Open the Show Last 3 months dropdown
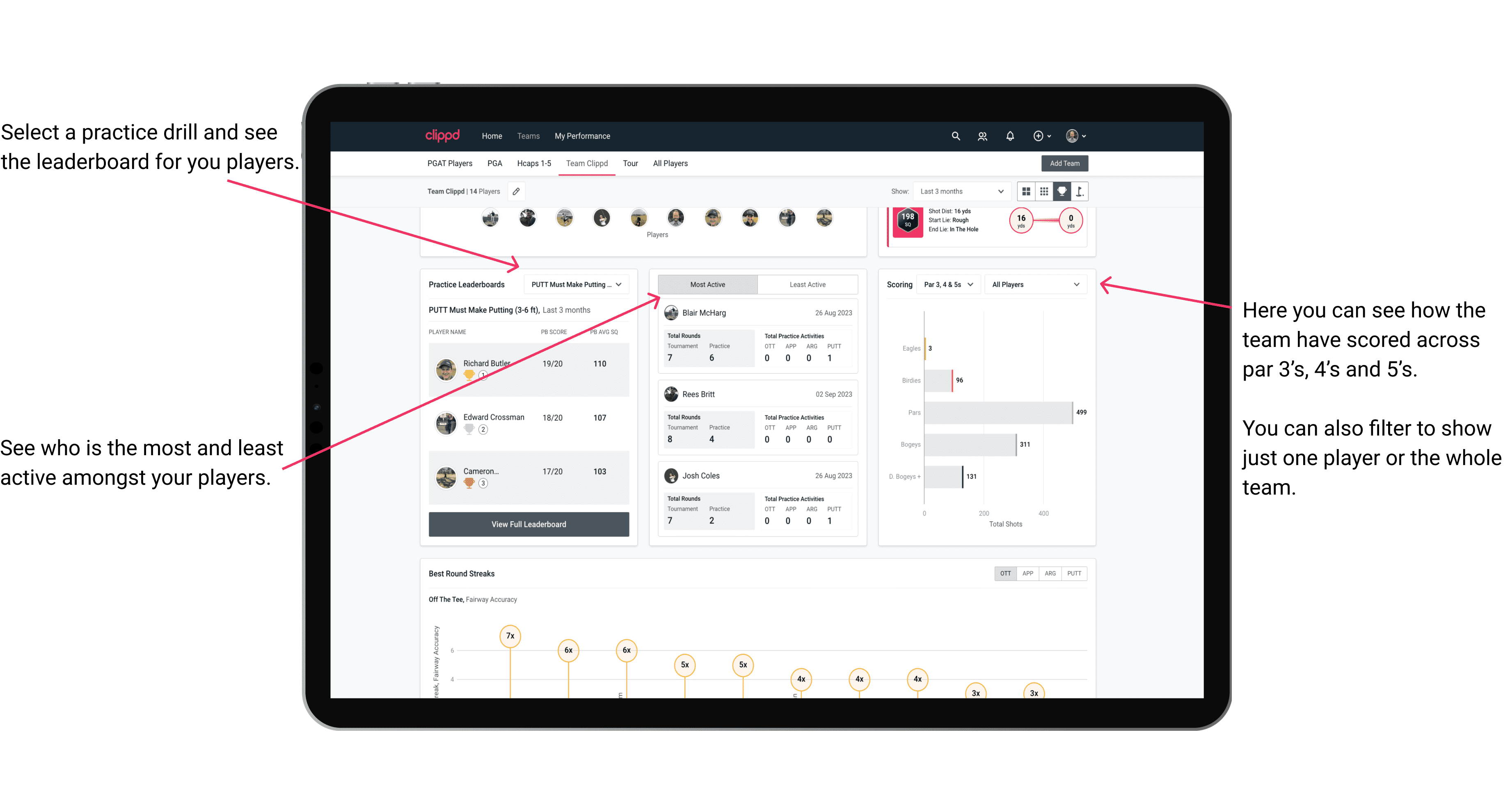This screenshot has height=812, width=1510. pos(960,191)
